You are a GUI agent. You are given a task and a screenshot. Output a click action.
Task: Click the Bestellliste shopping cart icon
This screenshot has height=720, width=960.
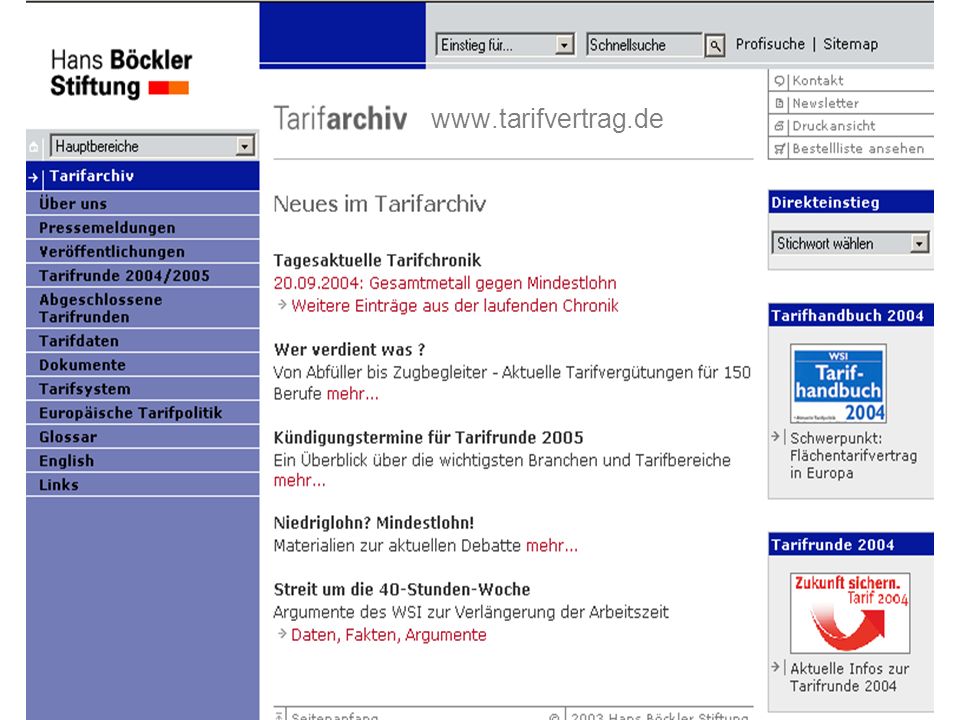coord(779,149)
